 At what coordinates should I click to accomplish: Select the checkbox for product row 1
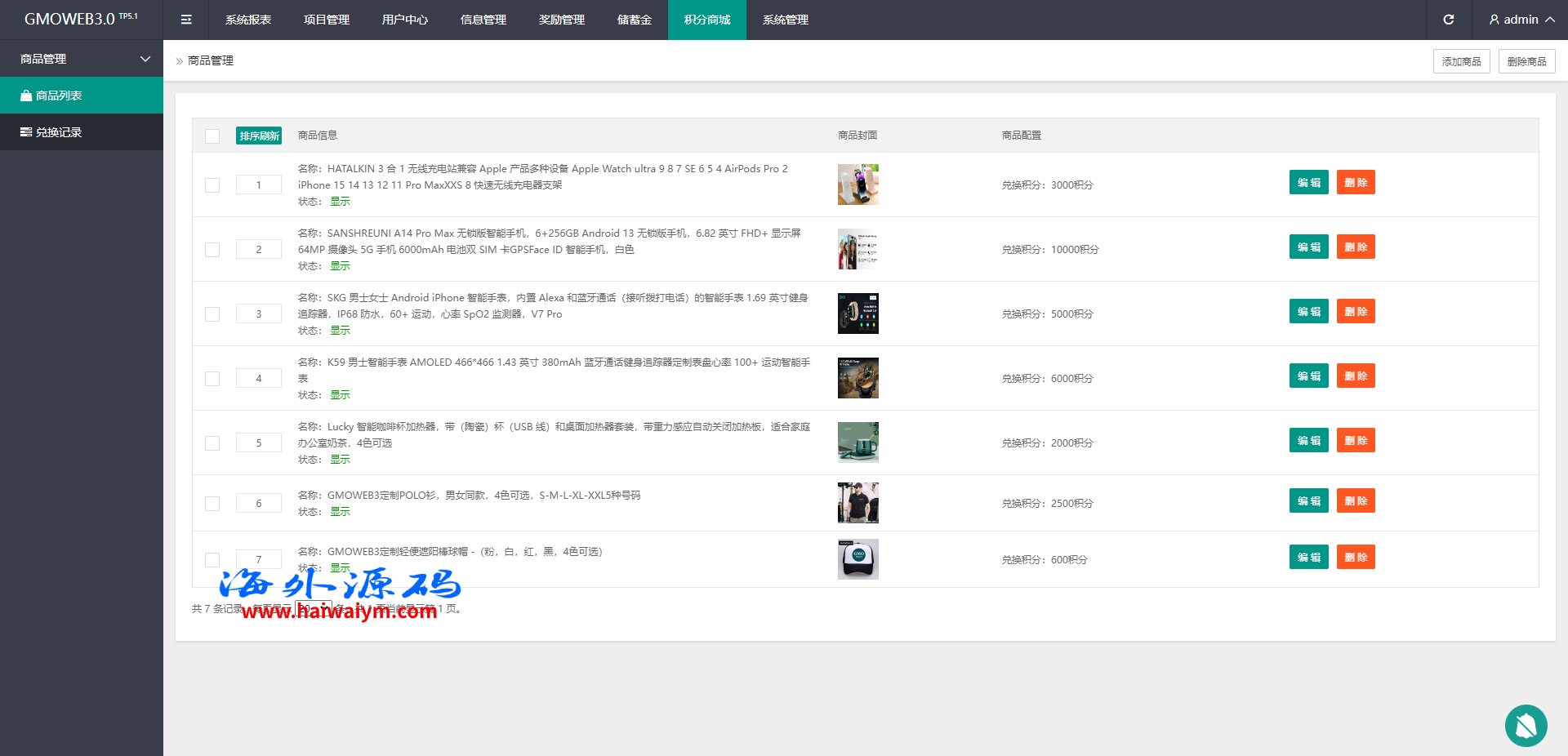(212, 185)
